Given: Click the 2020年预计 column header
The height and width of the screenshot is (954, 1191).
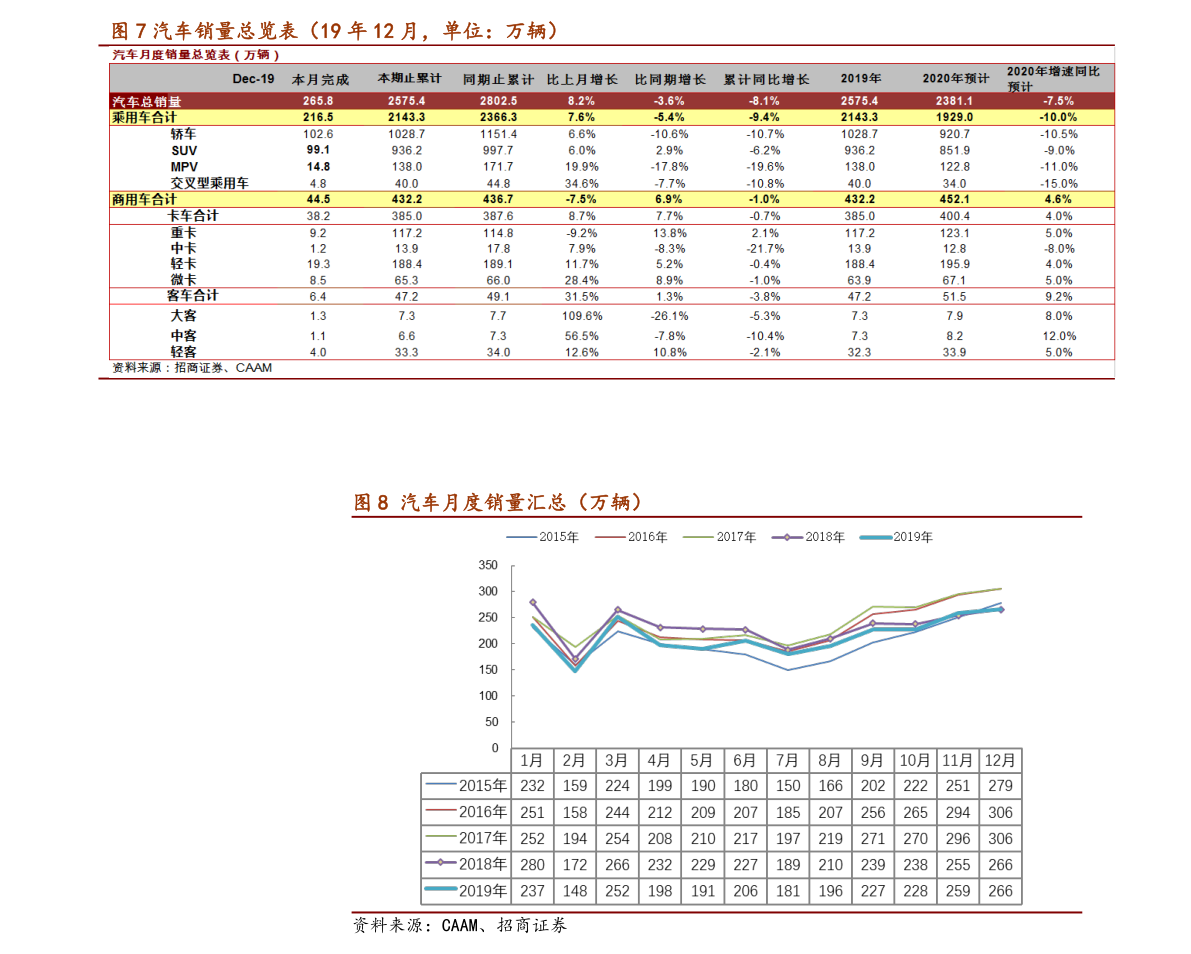Looking at the screenshot, I should click(x=955, y=79).
